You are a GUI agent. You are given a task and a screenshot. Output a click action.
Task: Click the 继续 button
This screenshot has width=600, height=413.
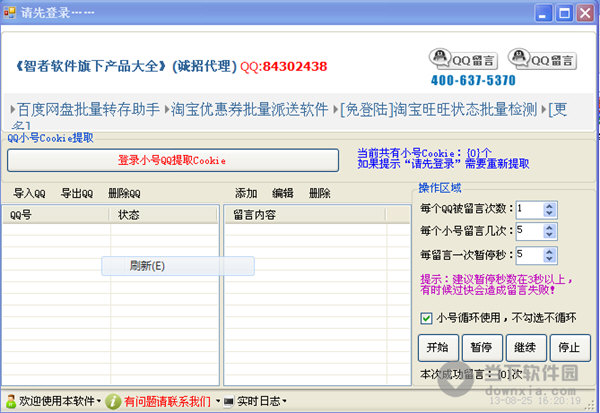tap(526, 348)
